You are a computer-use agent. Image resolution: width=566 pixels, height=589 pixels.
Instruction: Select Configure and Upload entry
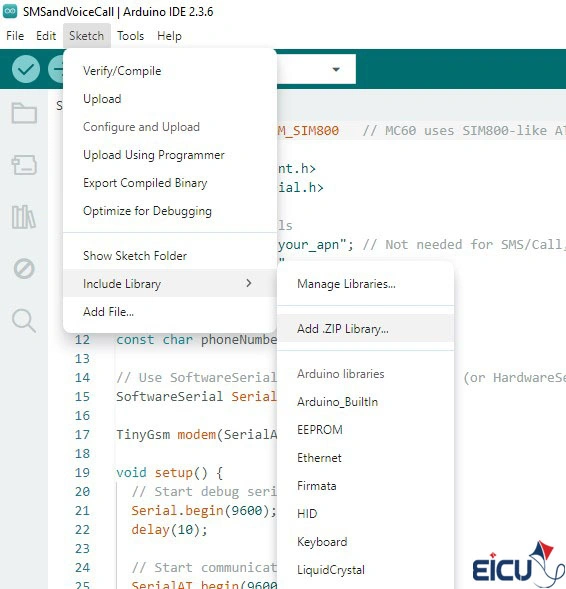click(170, 127)
